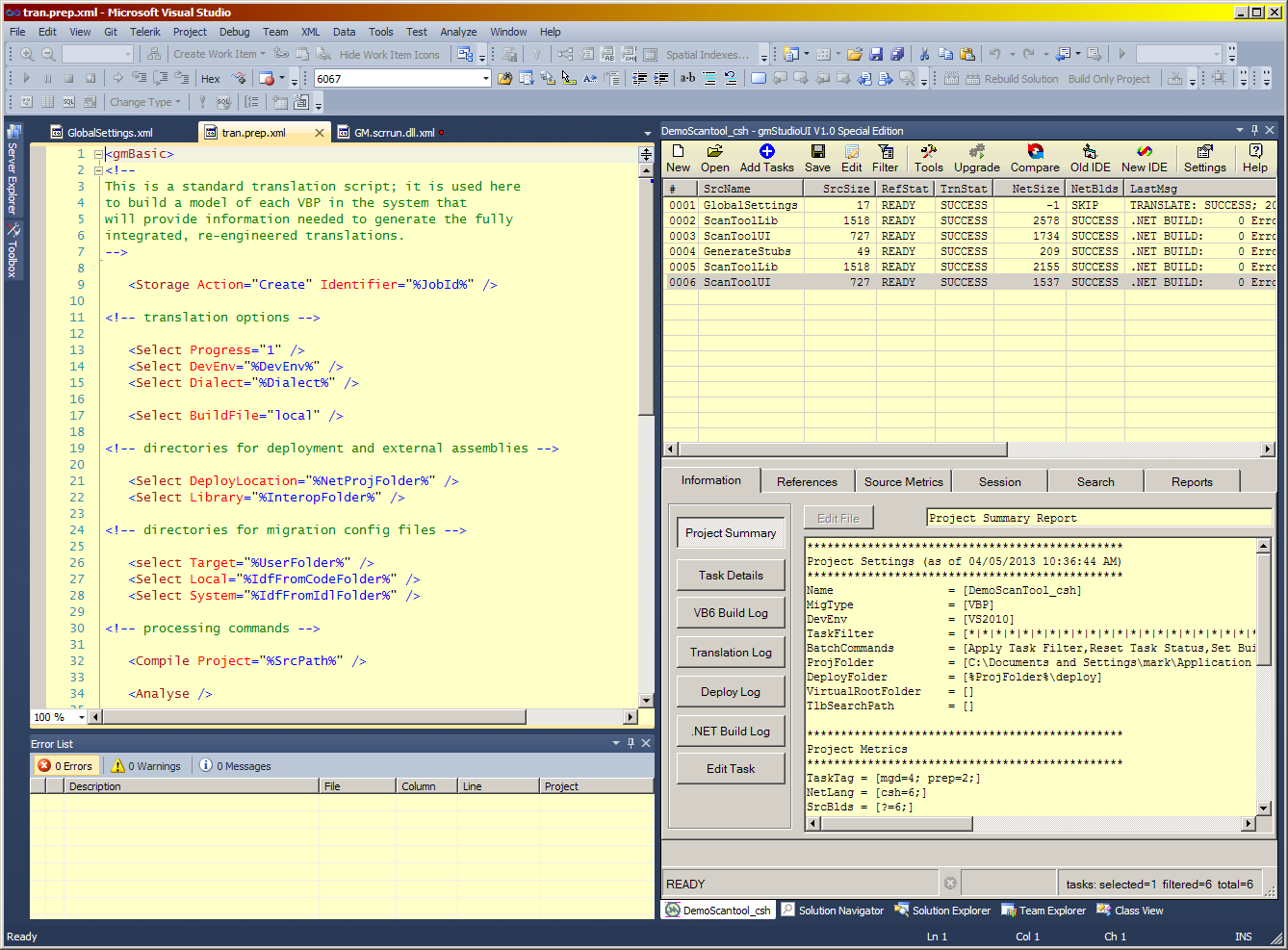Click the Translation Log button
Image resolution: width=1288 pixels, height=950 pixels.
click(731, 653)
